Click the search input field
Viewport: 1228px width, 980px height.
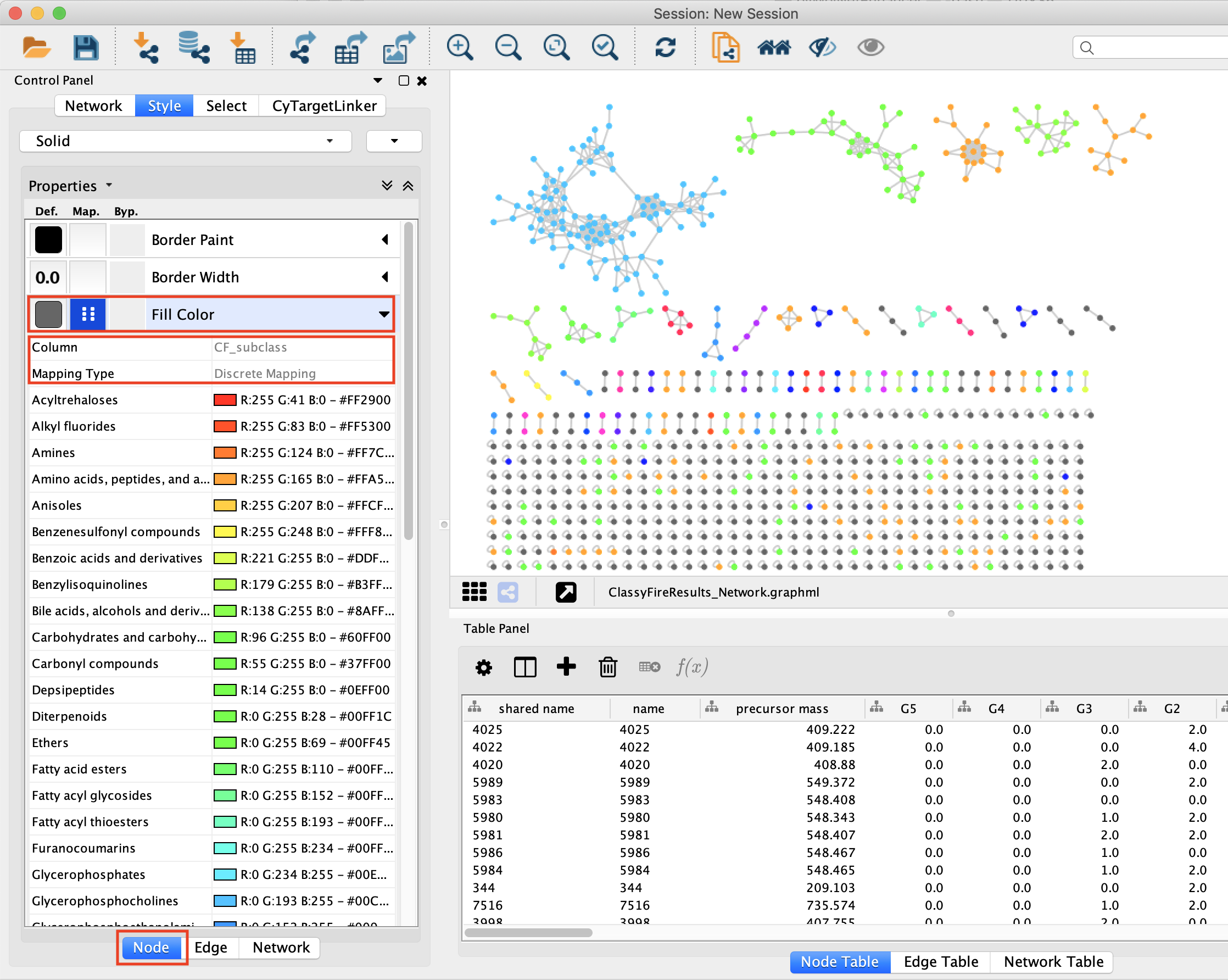click(1156, 48)
